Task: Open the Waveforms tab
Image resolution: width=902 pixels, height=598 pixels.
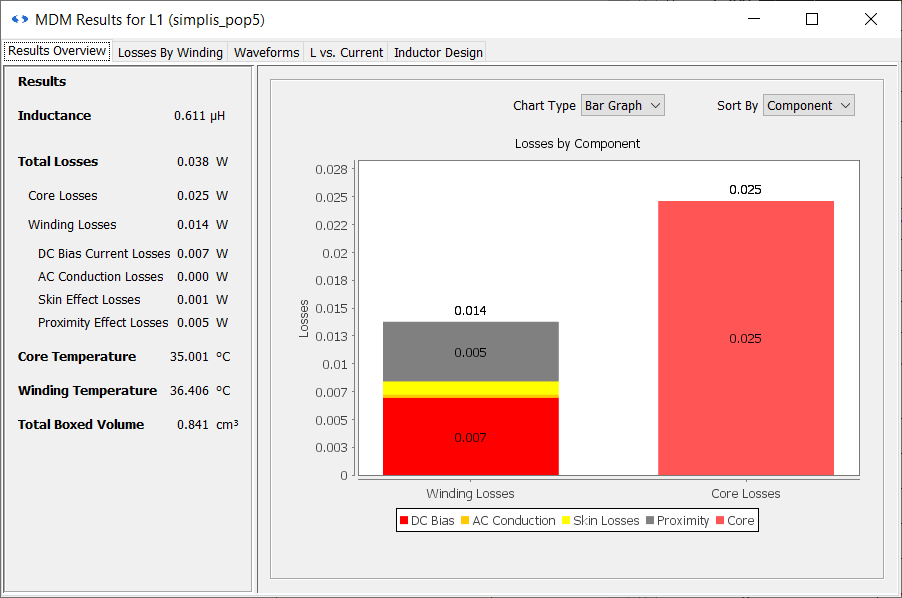Action: 266,52
